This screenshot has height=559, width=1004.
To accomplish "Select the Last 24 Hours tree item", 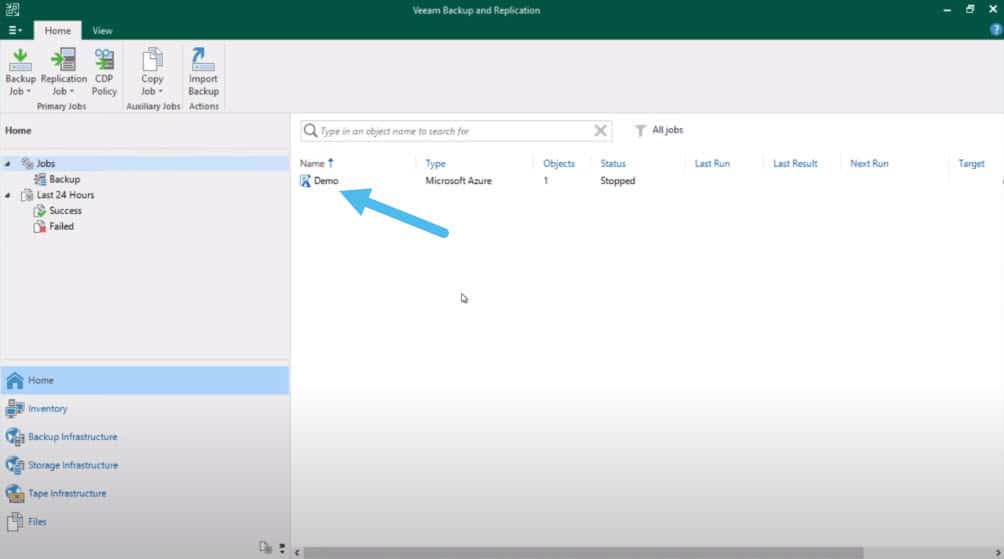I will point(65,195).
